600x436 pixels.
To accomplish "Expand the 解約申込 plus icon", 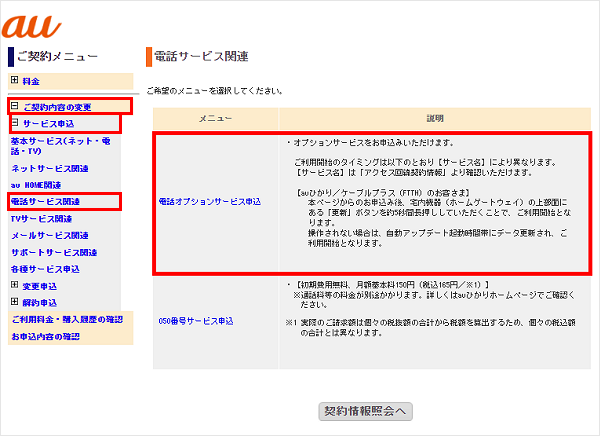I will (x=14, y=301).
